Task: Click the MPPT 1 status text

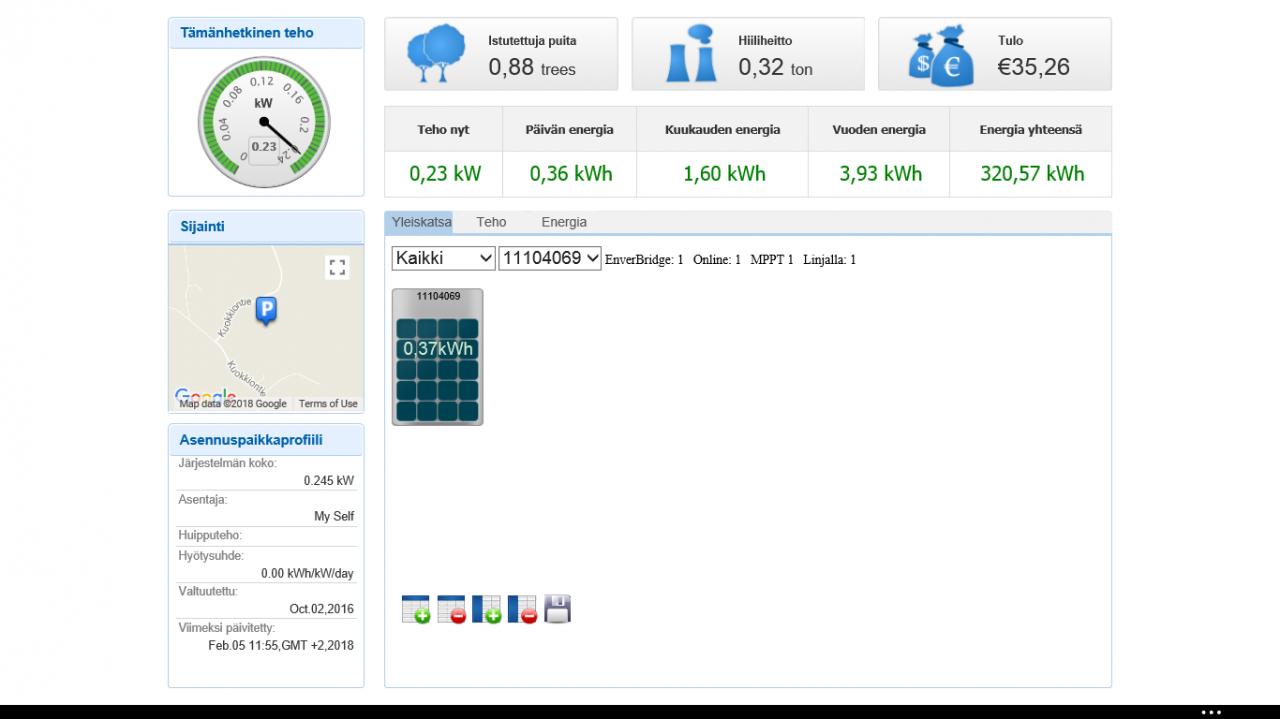Action: coord(772,260)
